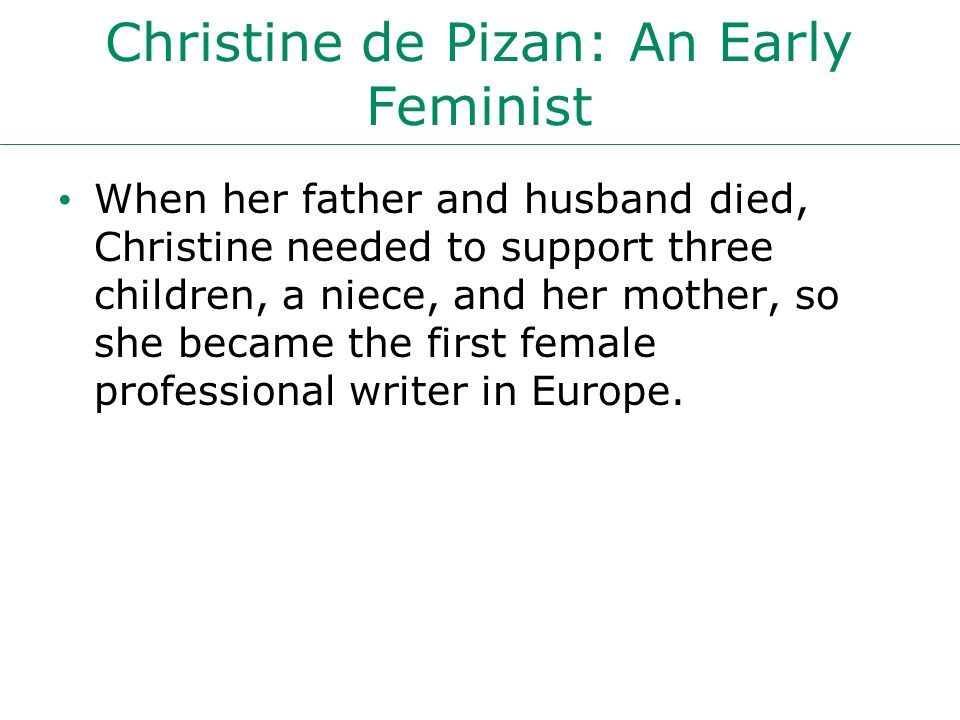
Task: Select the title word "Feminist"
Action: coord(480,107)
